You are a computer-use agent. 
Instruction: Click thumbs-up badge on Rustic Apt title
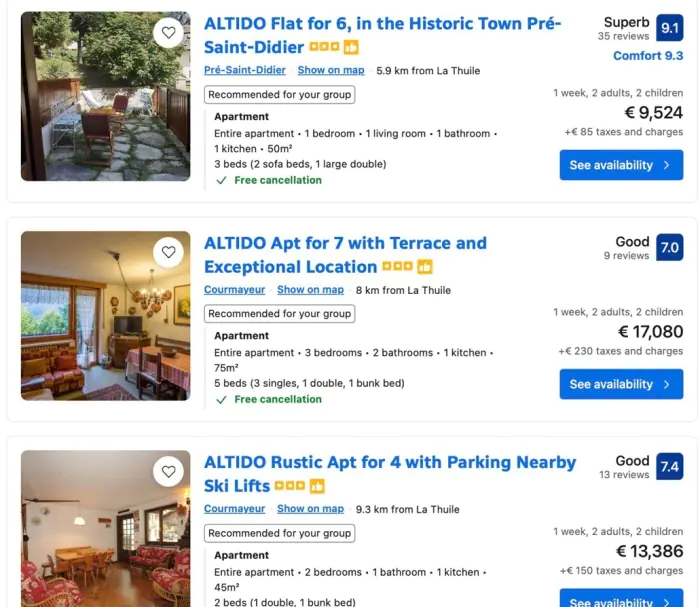tap(317, 486)
